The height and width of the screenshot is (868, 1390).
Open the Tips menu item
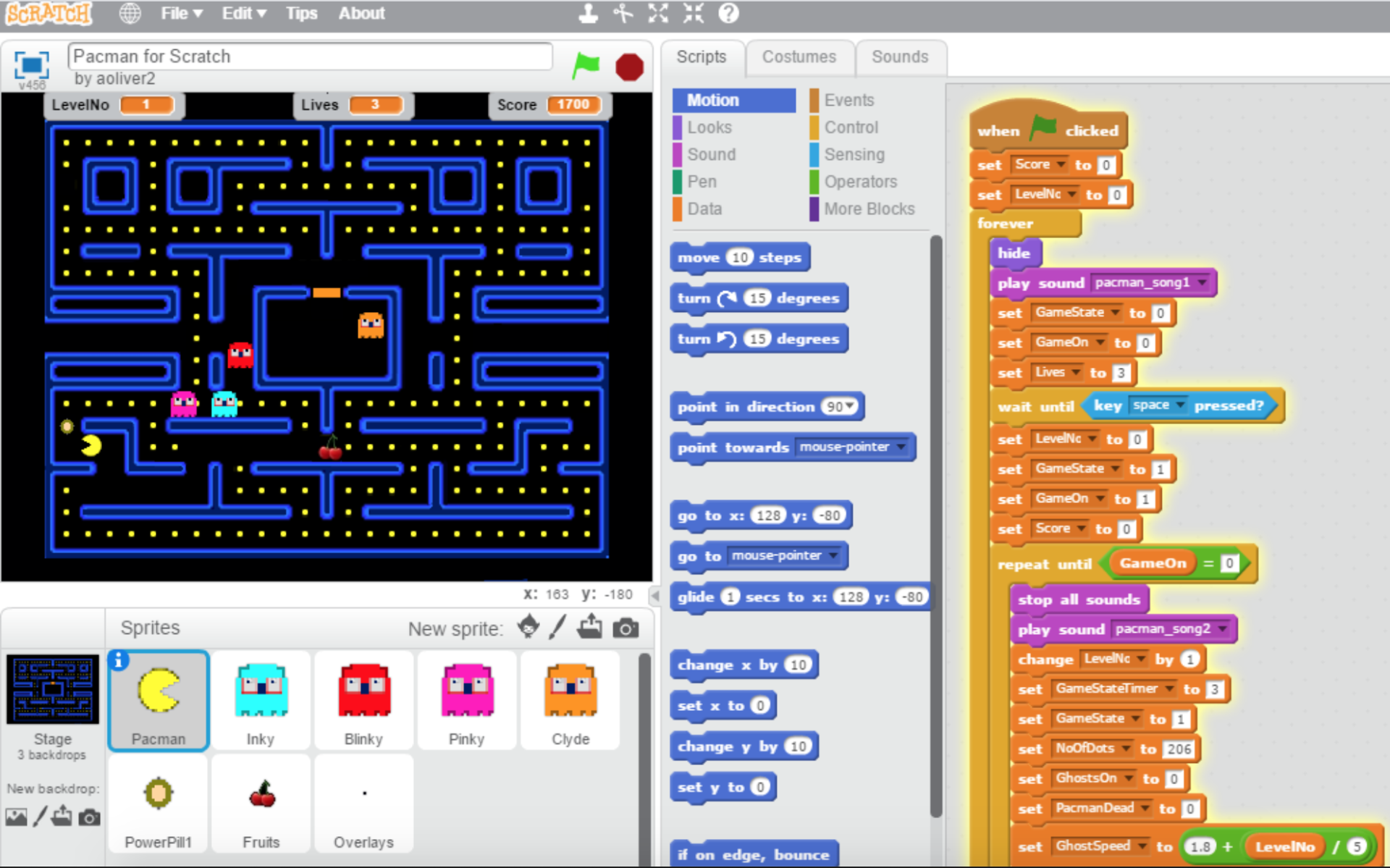click(301, 13)
